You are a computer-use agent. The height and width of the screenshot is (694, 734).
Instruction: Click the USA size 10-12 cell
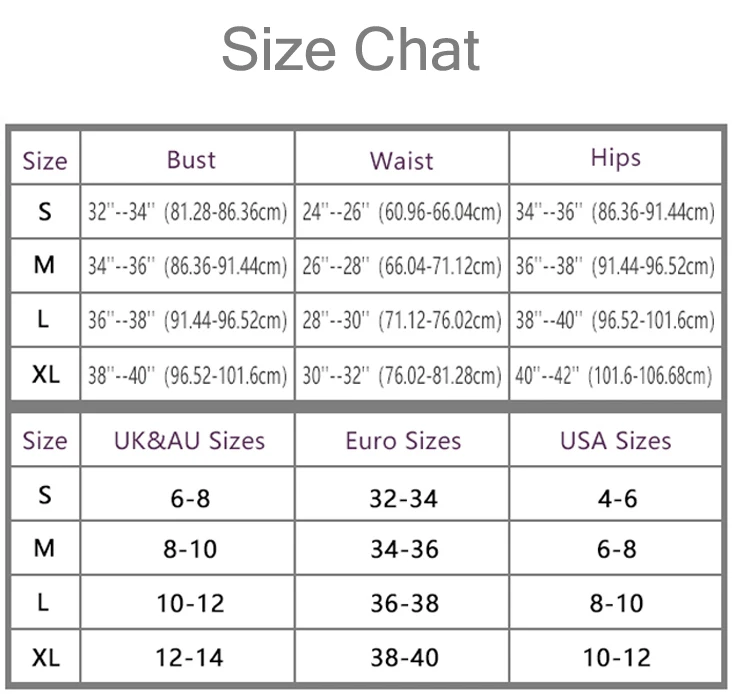616,657
